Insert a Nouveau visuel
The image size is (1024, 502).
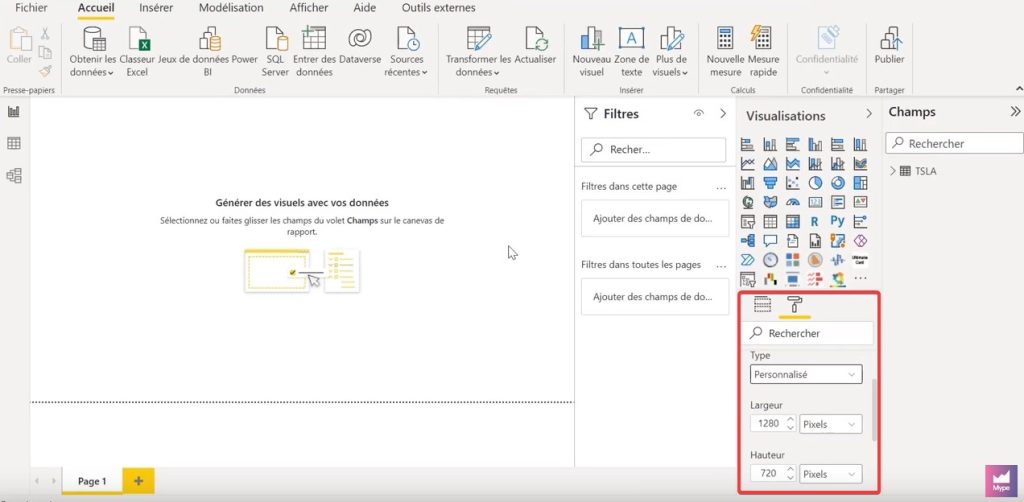pyautogui.click(x=592, y=53)
